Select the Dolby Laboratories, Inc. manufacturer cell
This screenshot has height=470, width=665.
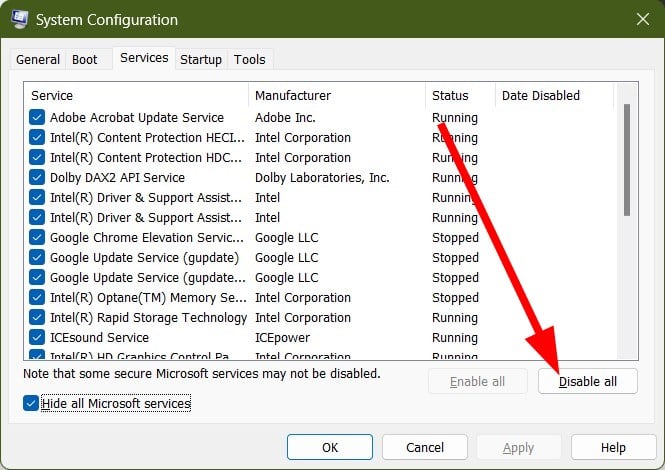pos(322,177)
